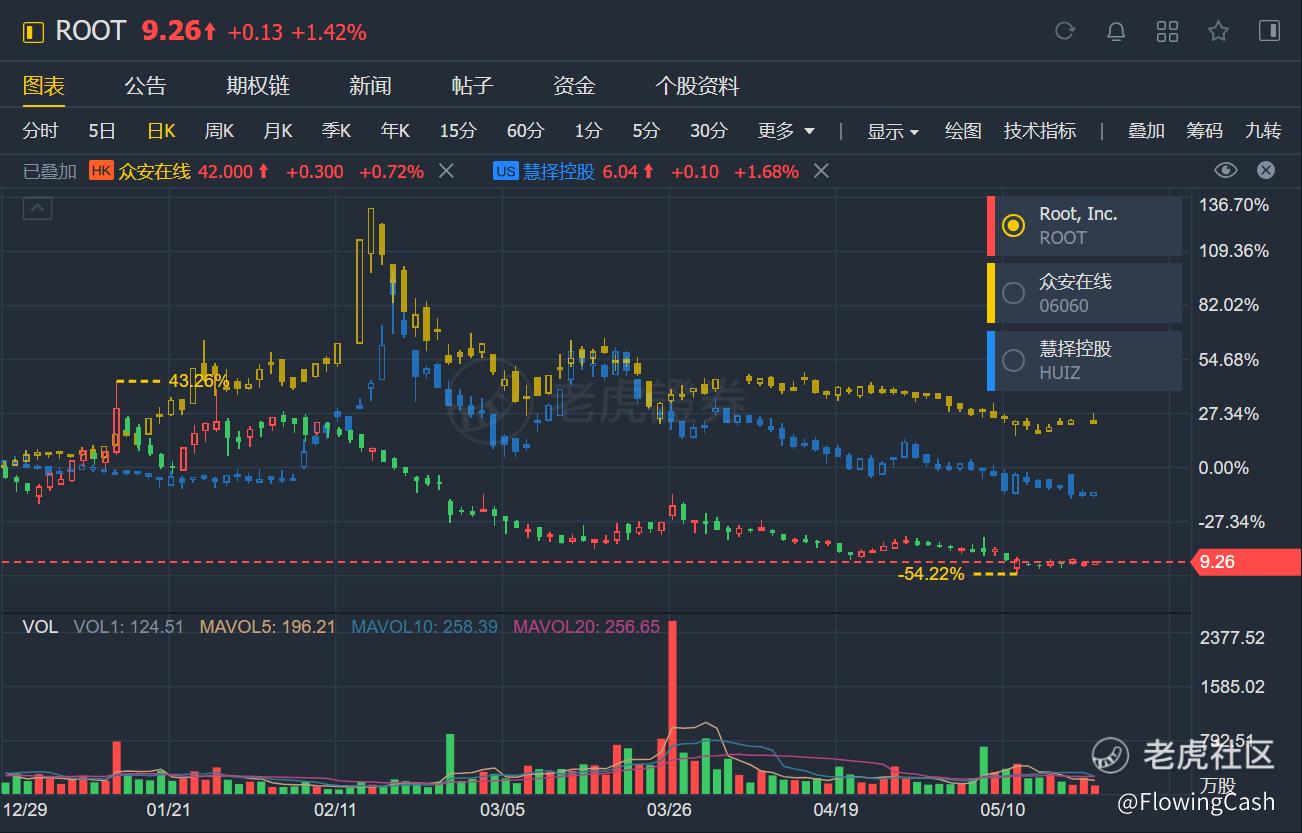Select 30分 interval
1302x833 pixels.
709,131
